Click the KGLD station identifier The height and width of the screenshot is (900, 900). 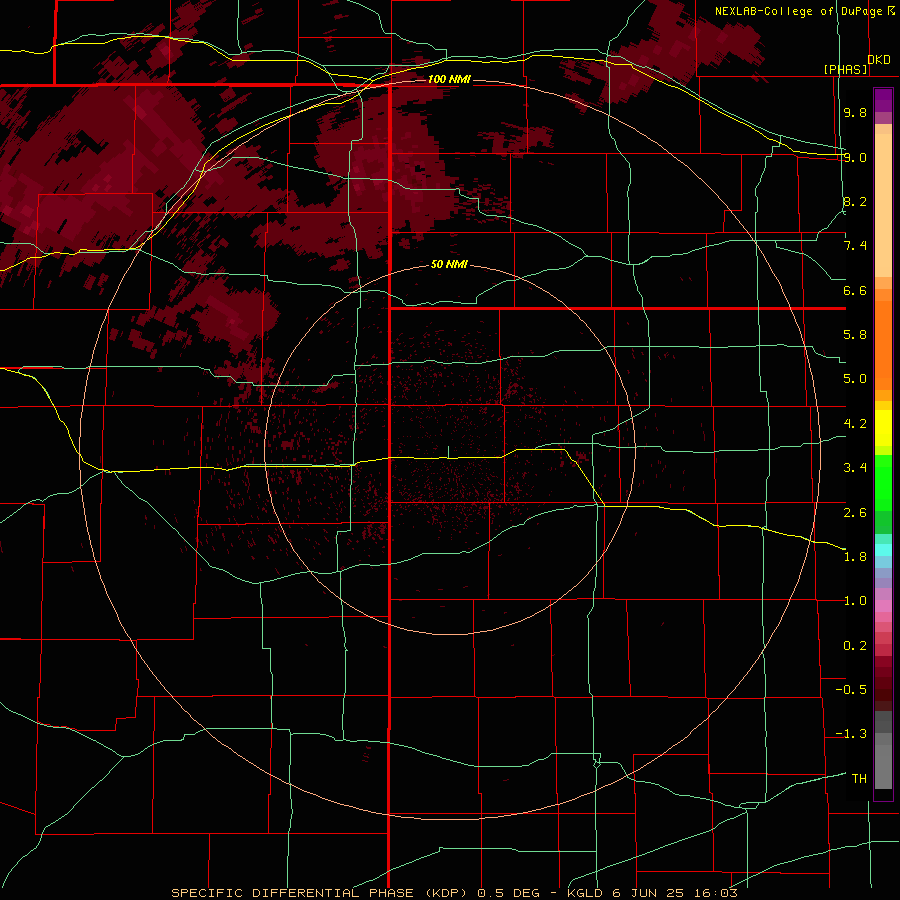(x=586, y=893)
